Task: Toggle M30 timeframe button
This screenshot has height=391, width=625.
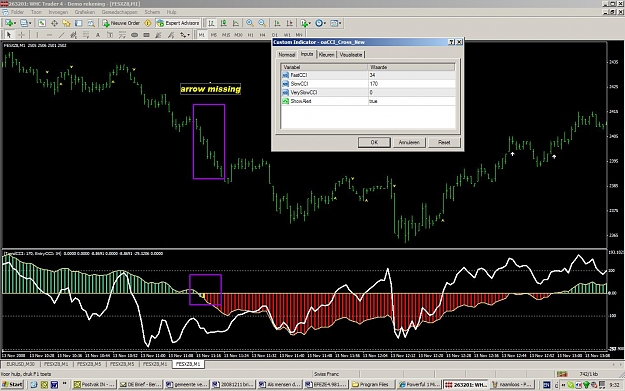Action: click(x=238, y=35)
